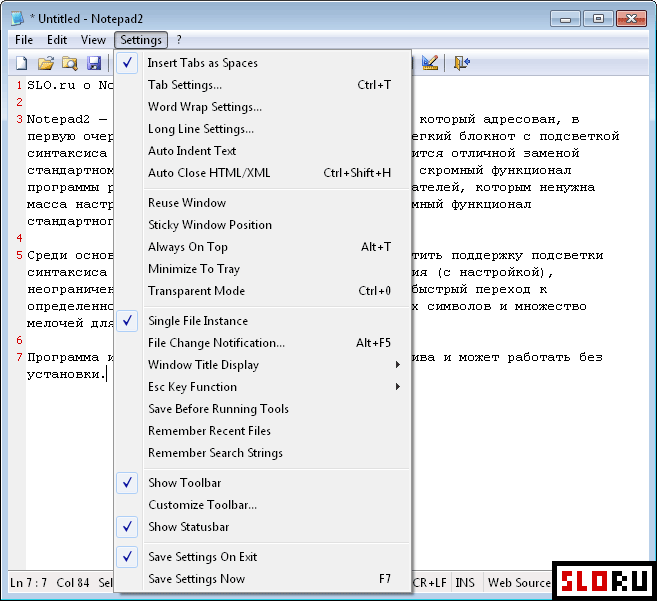657x601 pixels.
Task: Open the File menu
Action: [24, 40]
